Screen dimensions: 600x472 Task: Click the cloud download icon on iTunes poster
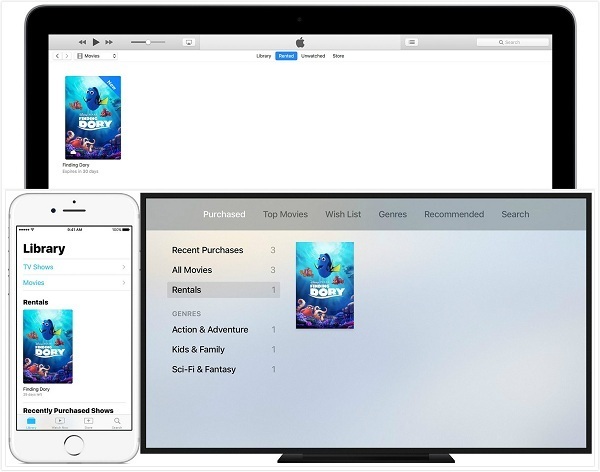coord(73,153)
